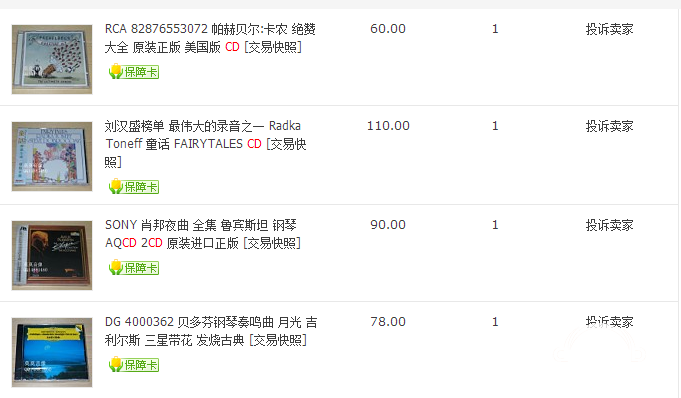Open the Beethoven Moonlight CD thumbnail

point(52,352)
